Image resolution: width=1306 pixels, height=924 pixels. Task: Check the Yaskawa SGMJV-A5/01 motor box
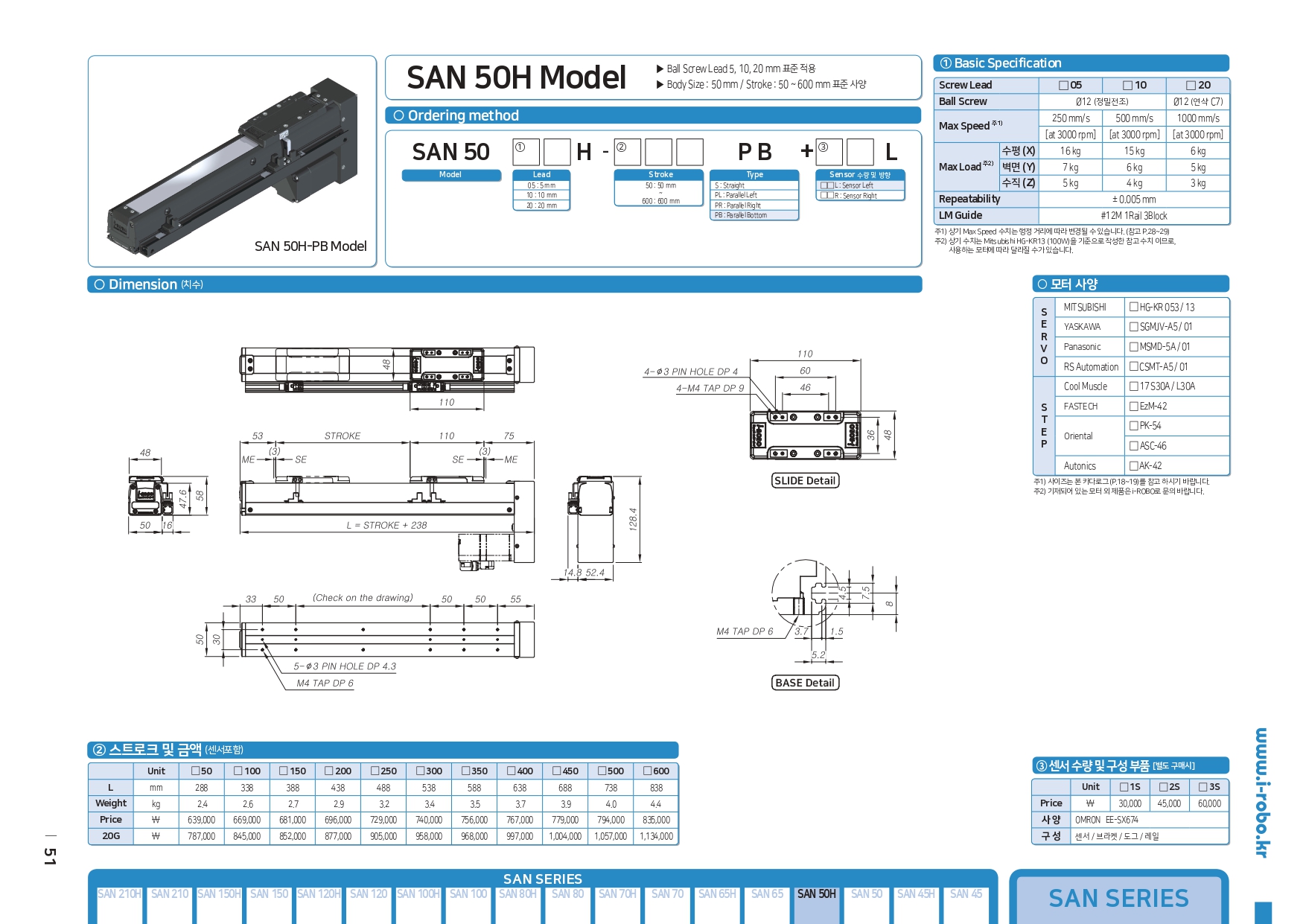coord(1134,327)
